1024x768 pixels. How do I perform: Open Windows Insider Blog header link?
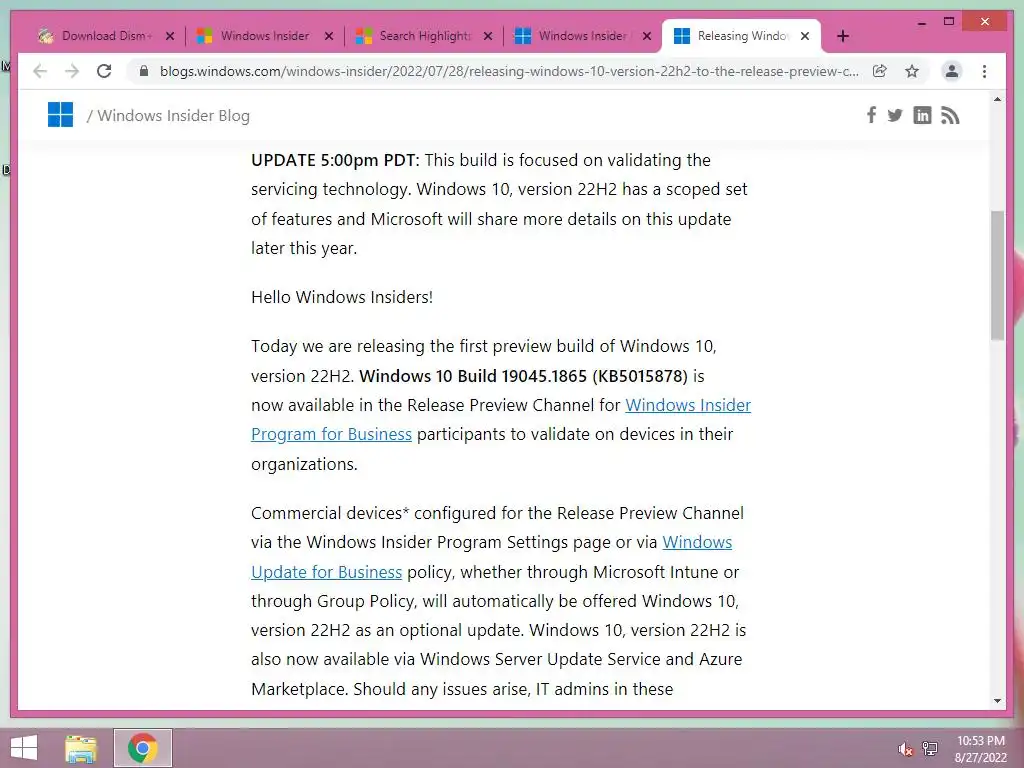[x=173, y=116]
